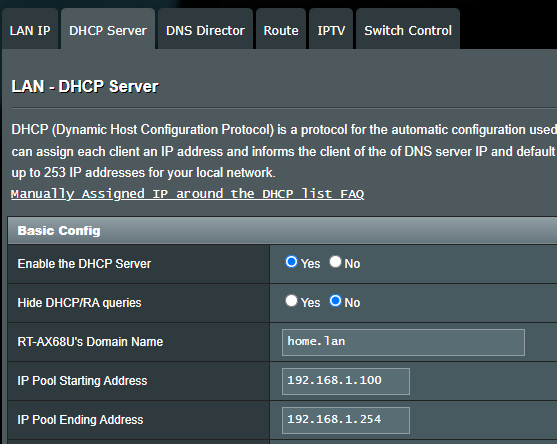Open Manually Assigned IP DHCP list FAQ link
The height and width of the screenshot is (444, 557).
point(188,194)
